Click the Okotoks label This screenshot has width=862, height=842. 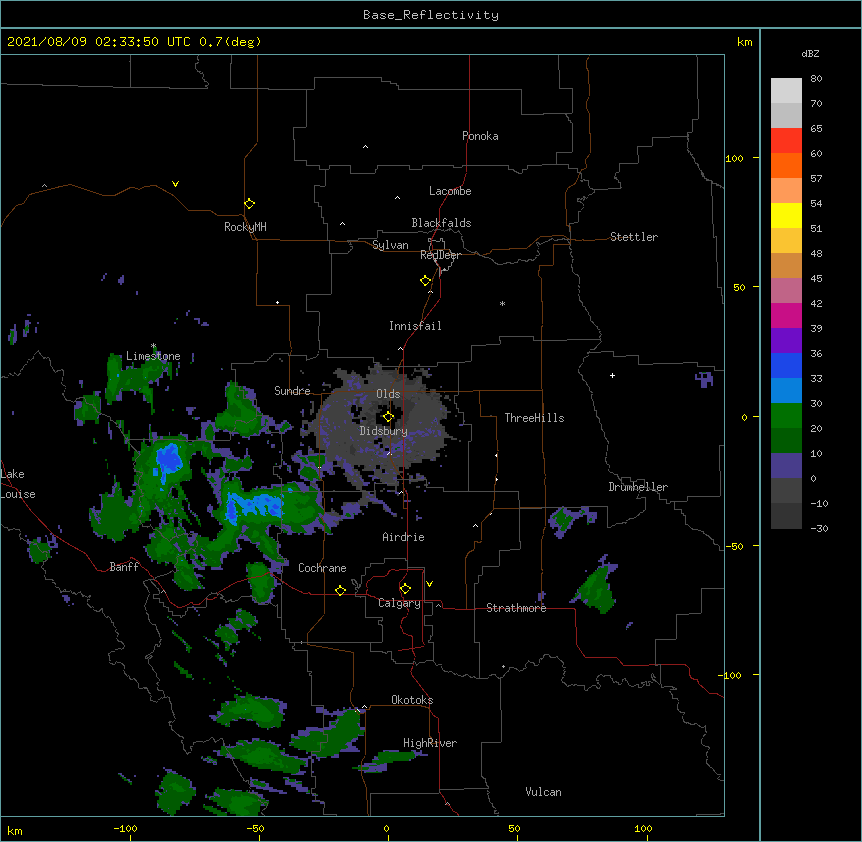pos(412,700)
